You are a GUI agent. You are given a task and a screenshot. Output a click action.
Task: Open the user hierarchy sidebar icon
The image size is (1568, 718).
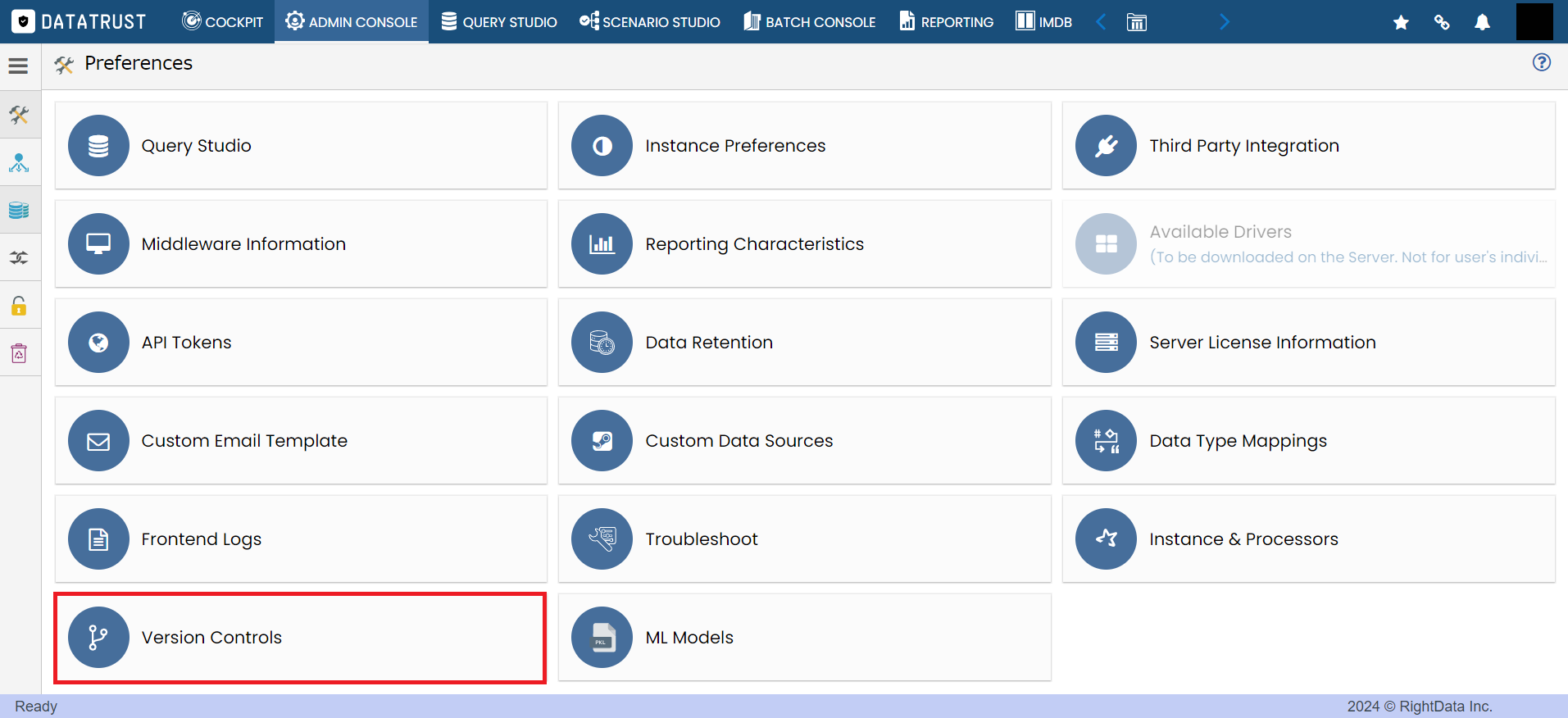19,162
